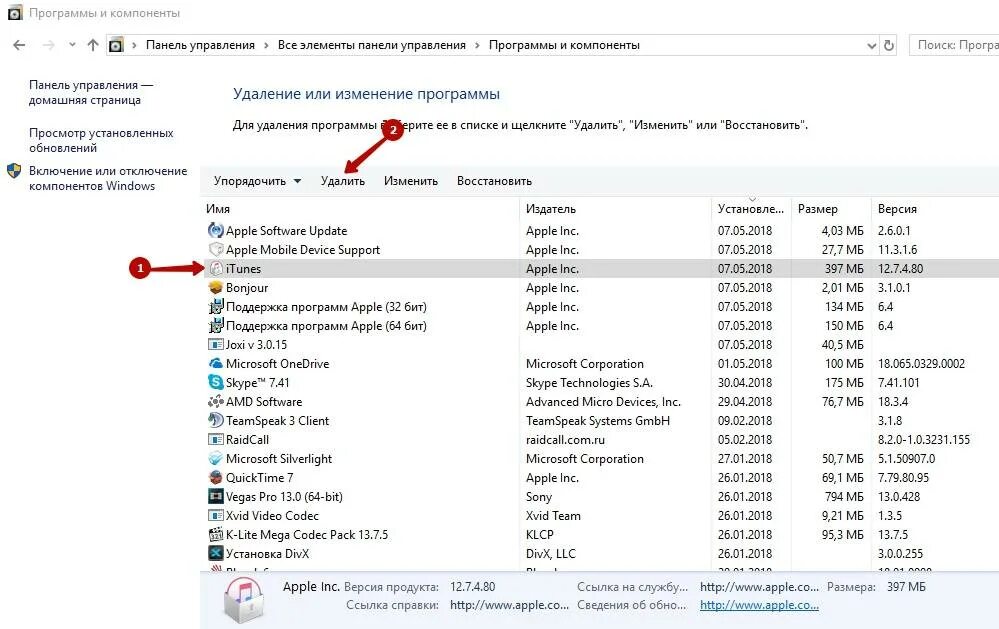
Task: Click icon of Поддержка программ Apple (32 бит)
Action: [x=216, y=307]
